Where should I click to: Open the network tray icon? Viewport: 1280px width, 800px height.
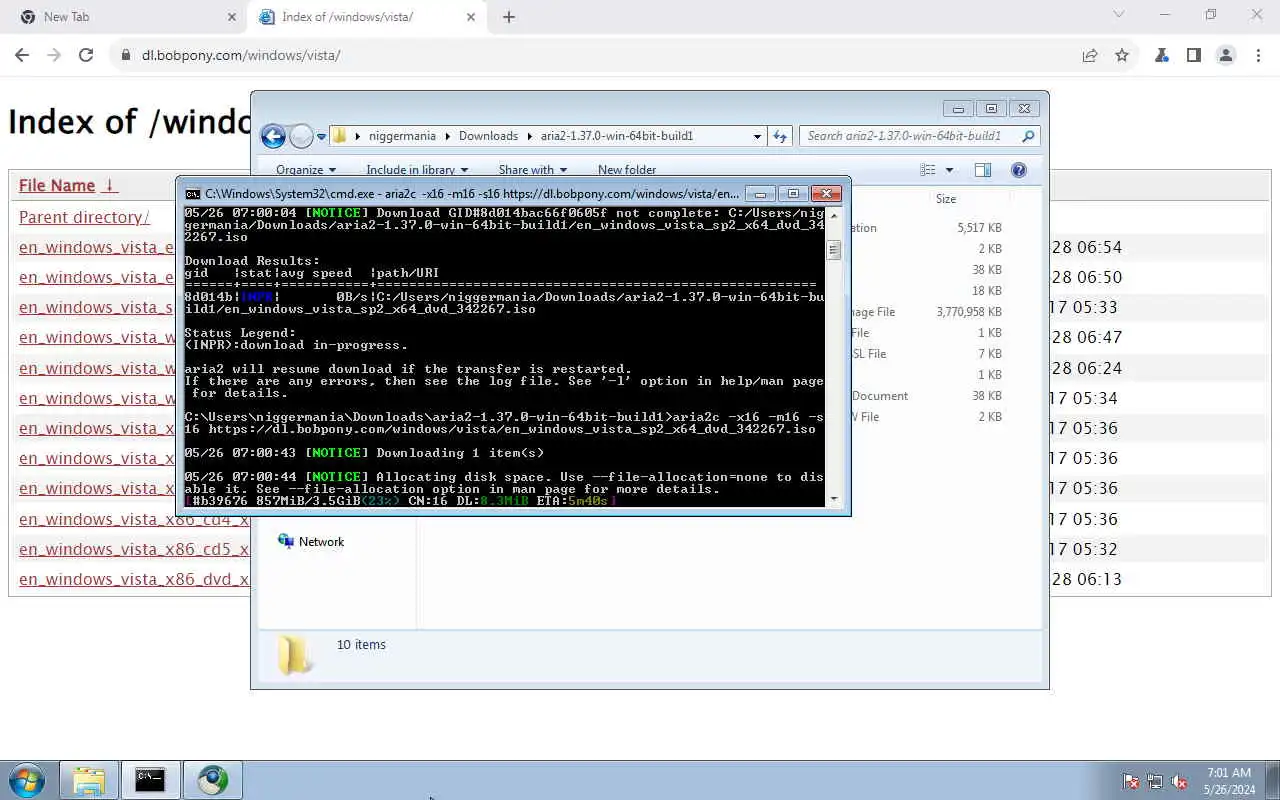click(1155, 781)
